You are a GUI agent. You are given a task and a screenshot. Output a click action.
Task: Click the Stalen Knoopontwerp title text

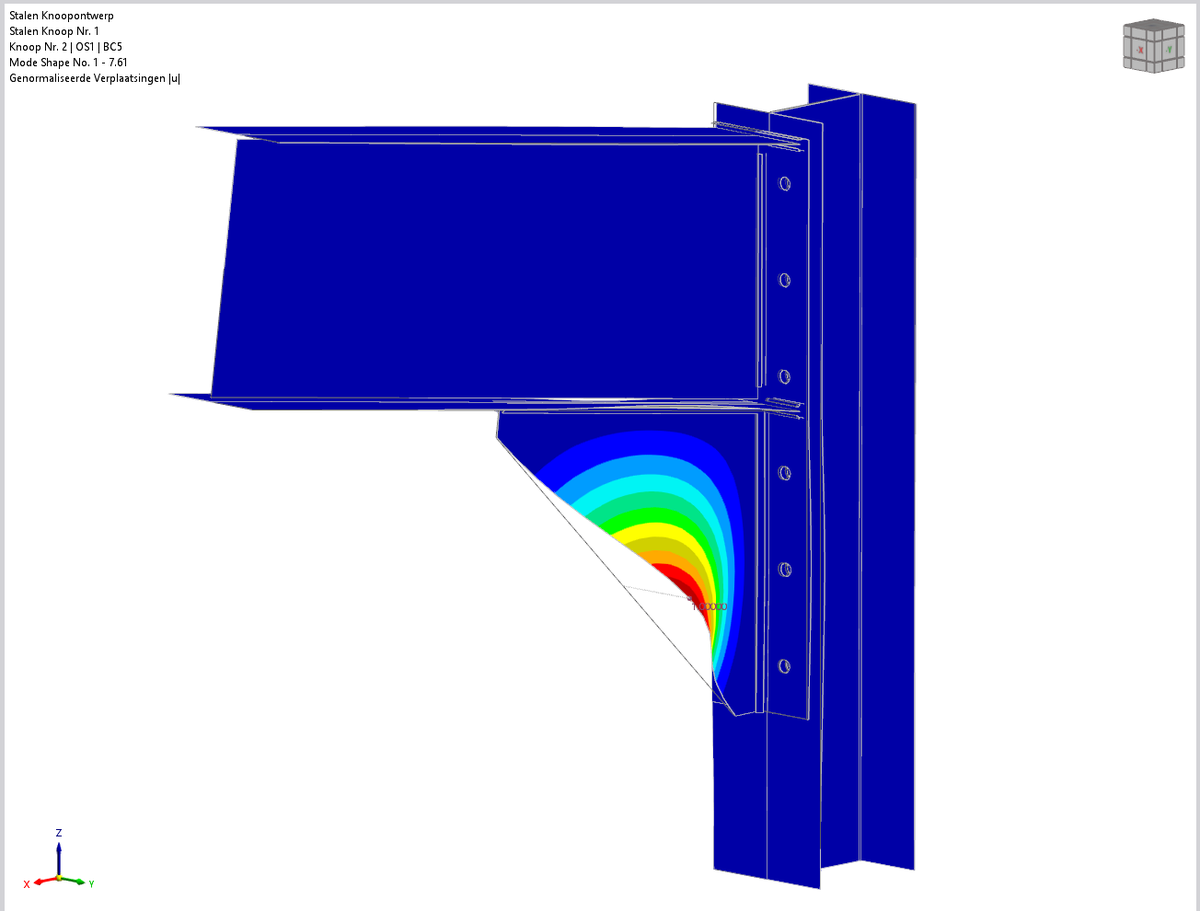(60, 15)
